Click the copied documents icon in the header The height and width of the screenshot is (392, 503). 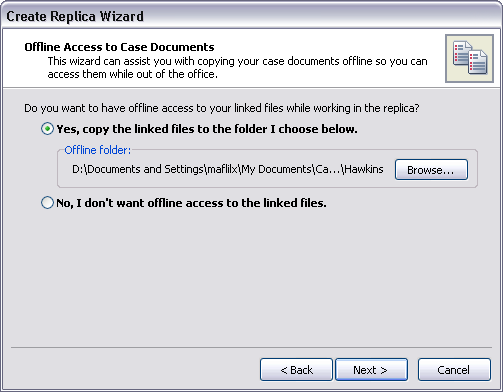click(x=469, y=58)
